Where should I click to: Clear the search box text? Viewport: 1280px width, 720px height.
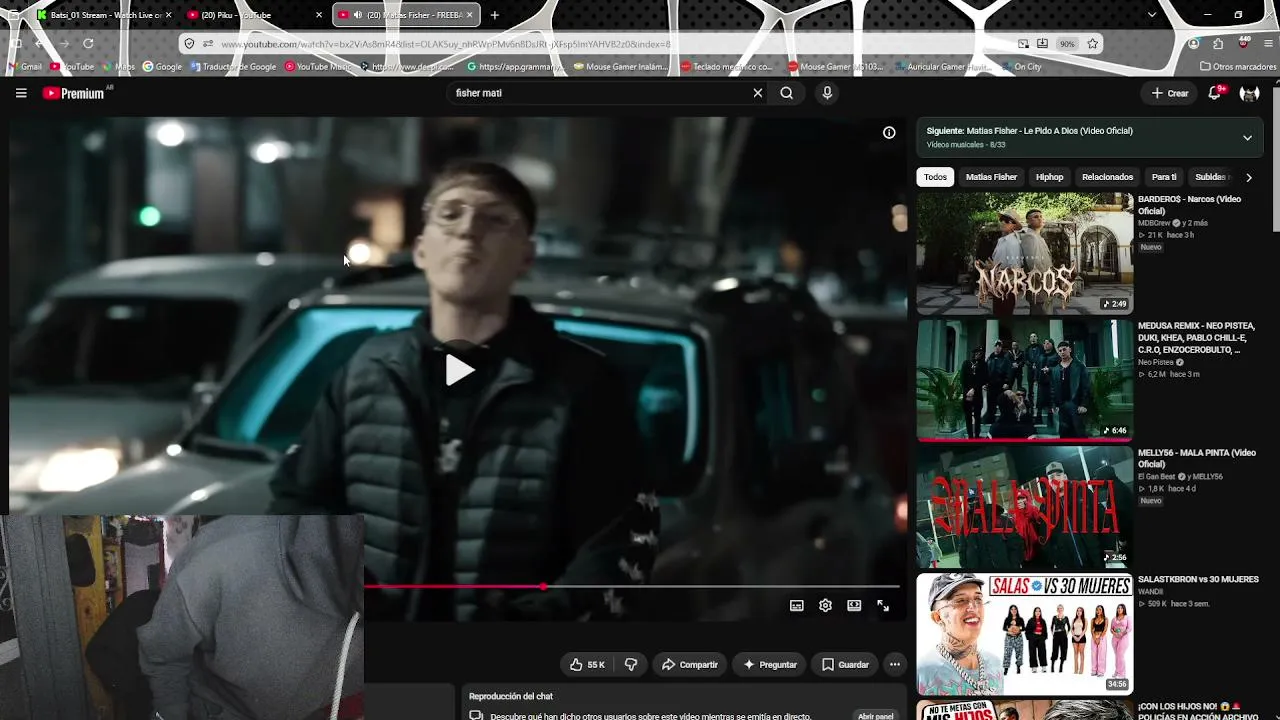tap(757, 93)
